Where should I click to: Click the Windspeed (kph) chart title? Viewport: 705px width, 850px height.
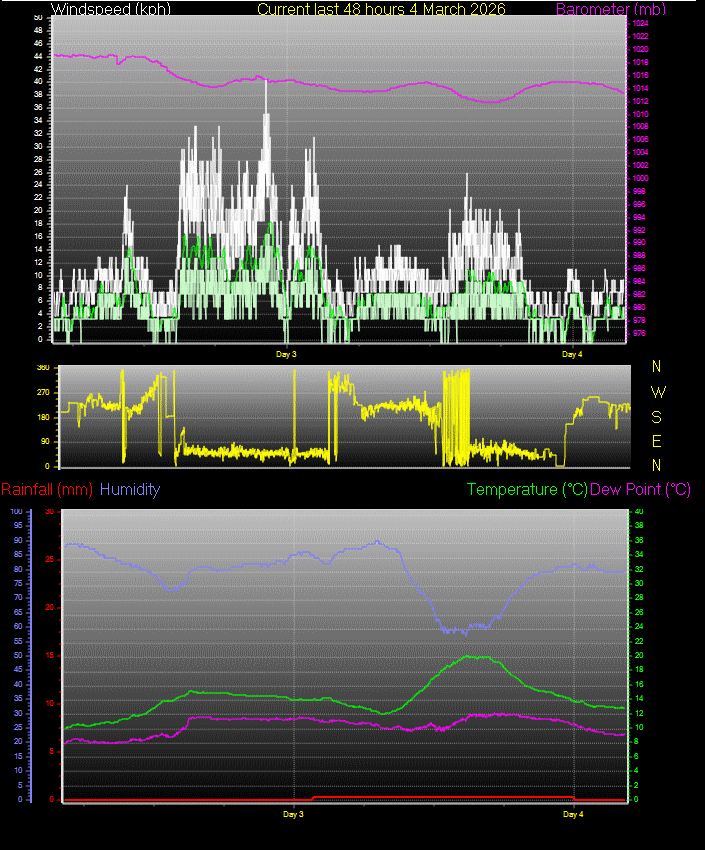111,9
